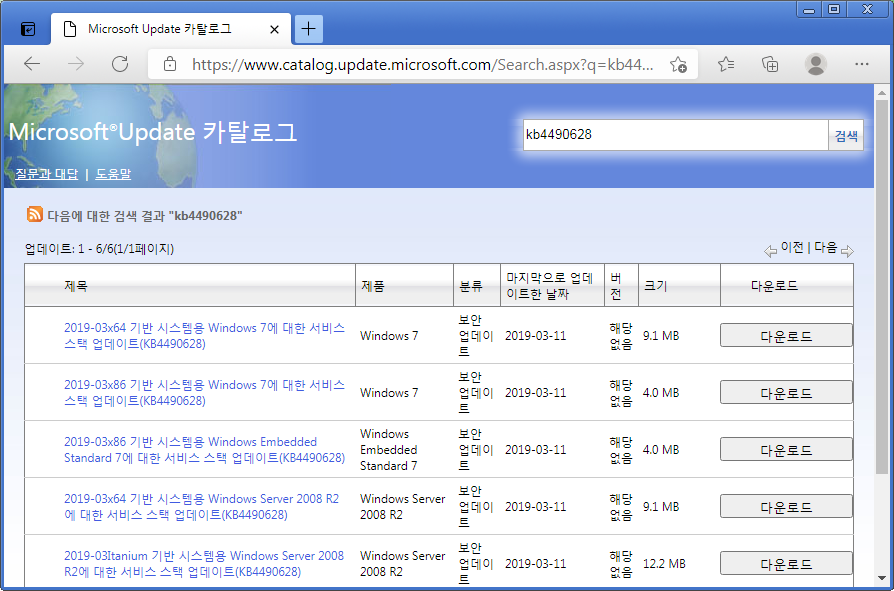Click the browser back arrow
This screenshot has width=894, height=591.
(x=32, y=64)
